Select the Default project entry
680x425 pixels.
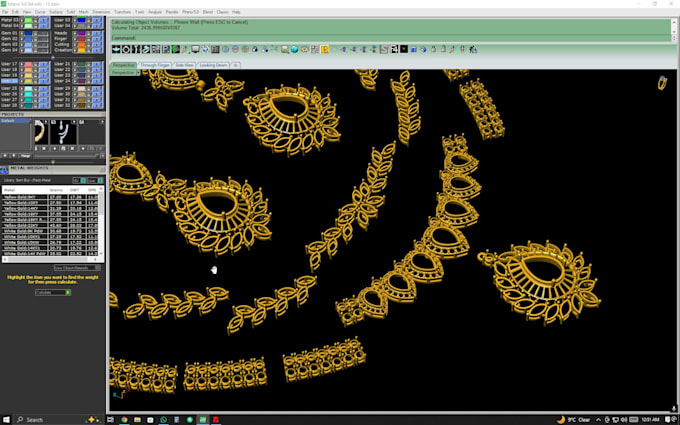pos(14,121)
